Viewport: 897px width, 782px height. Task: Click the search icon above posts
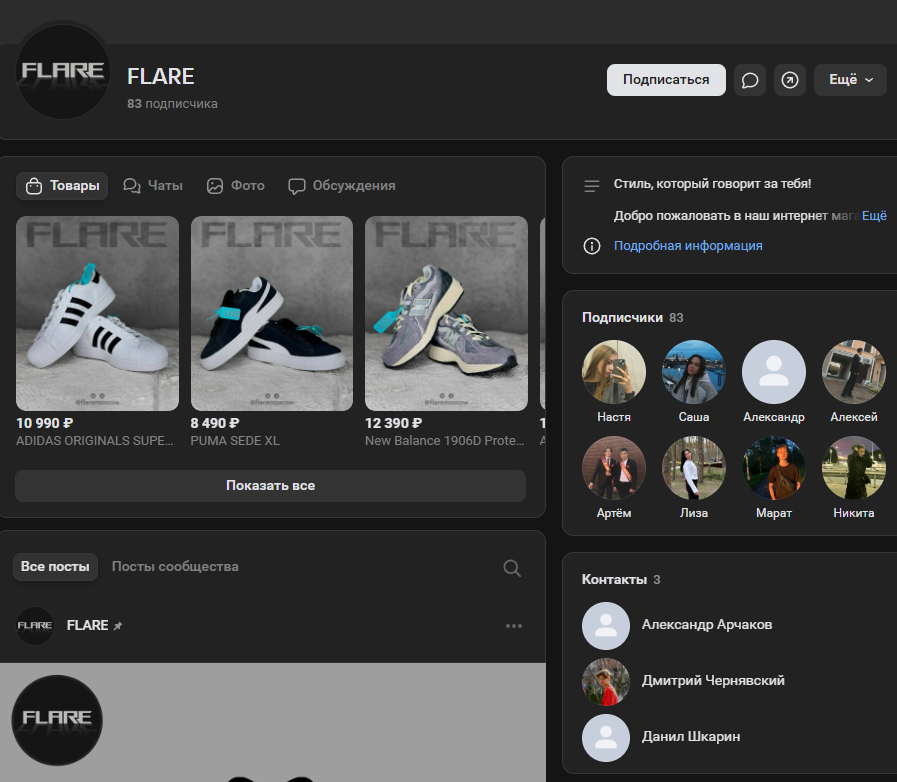pyautogui.click(x=512, y=568)
